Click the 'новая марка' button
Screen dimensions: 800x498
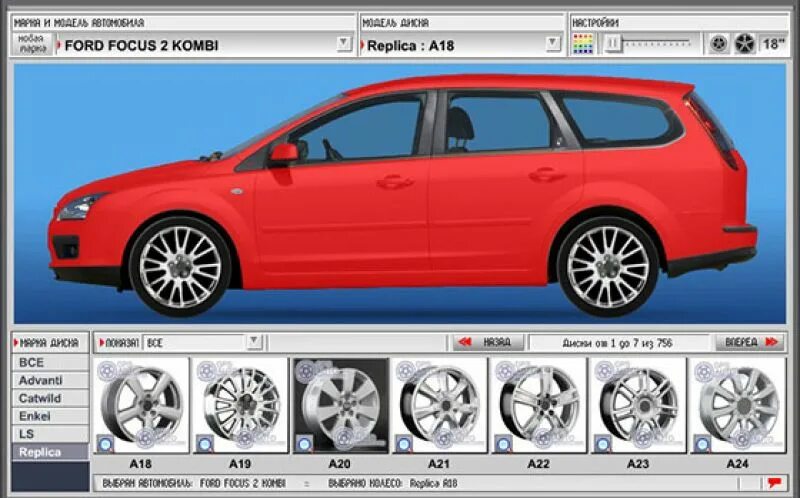tap(32, 44)
